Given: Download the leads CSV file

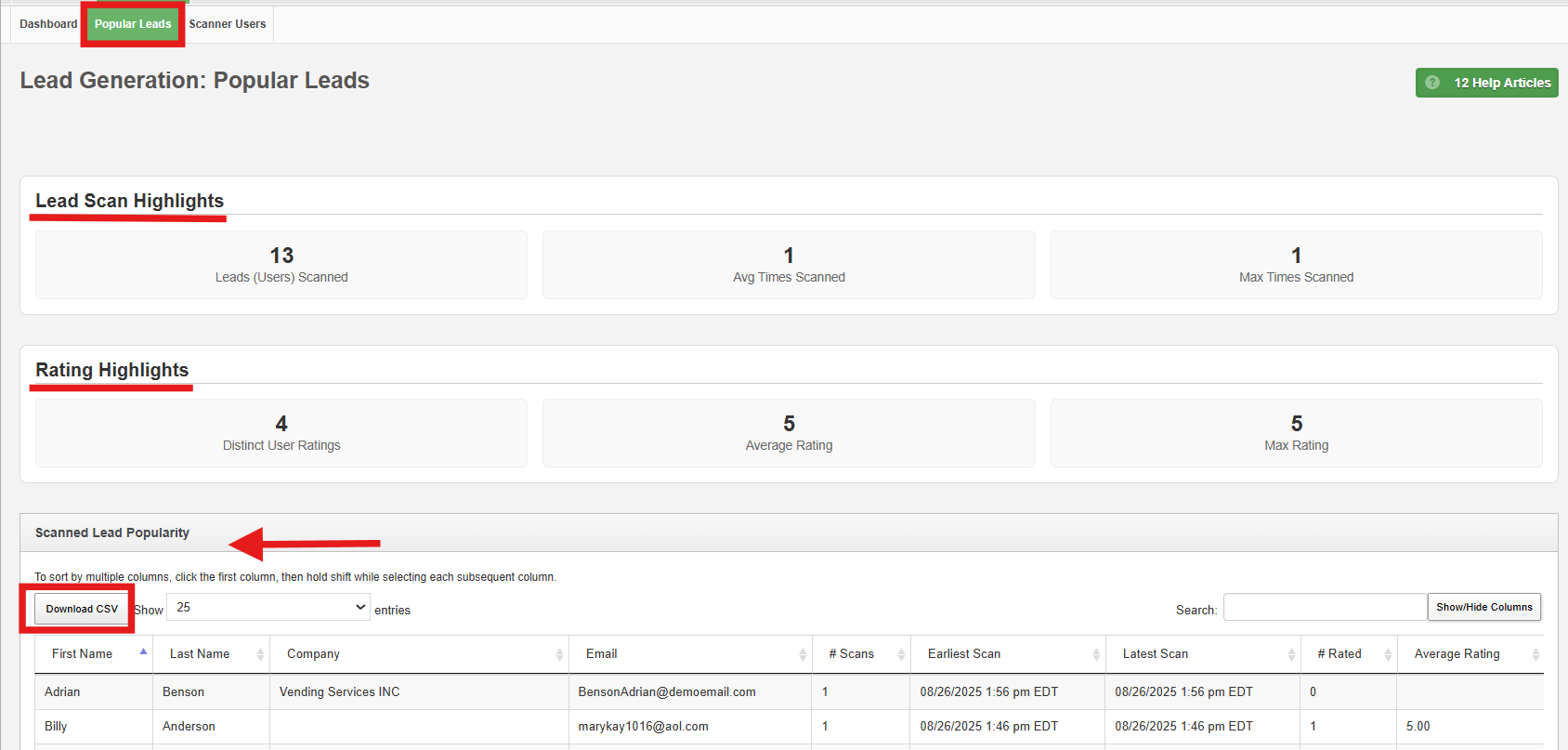Looking at the screenshot, I should click(82, 609).
